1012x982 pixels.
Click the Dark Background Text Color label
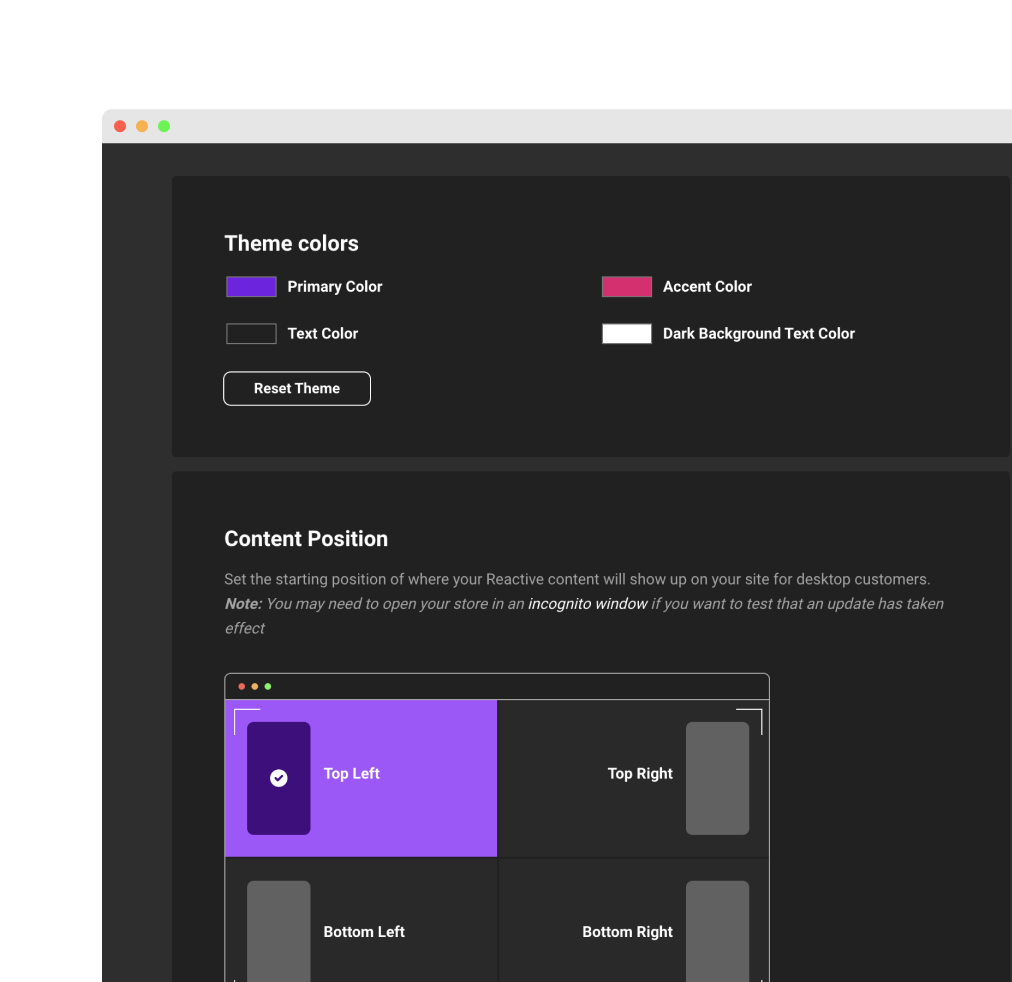click(x=759, y=334)
